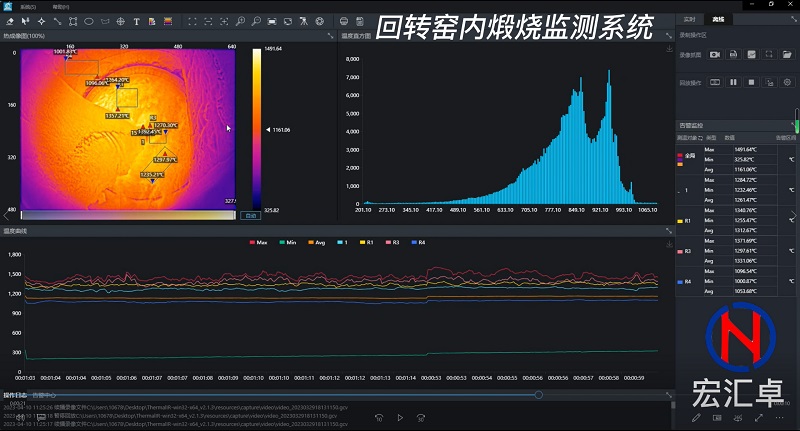Click the capture frame icon in the recording row
Image resolution: width=800 pixels, height=431 pixels.
click(x=769, y=55)
